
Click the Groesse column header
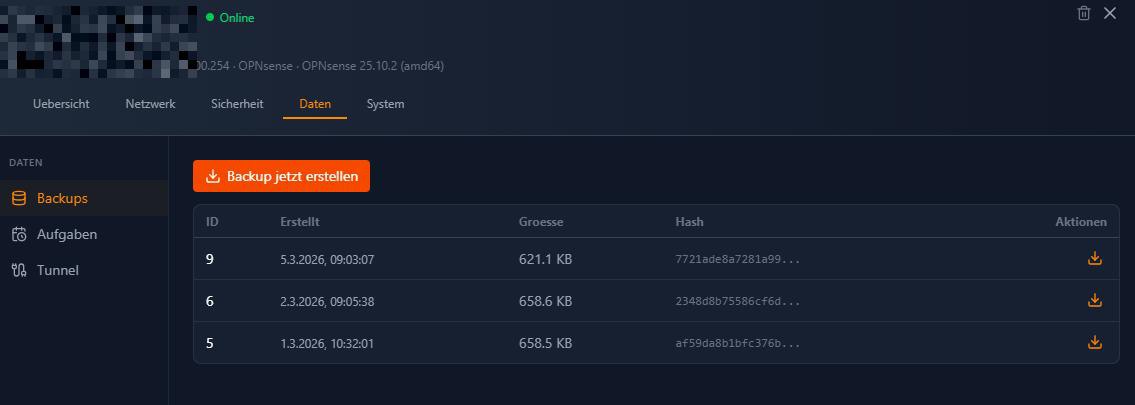point(541,222)
